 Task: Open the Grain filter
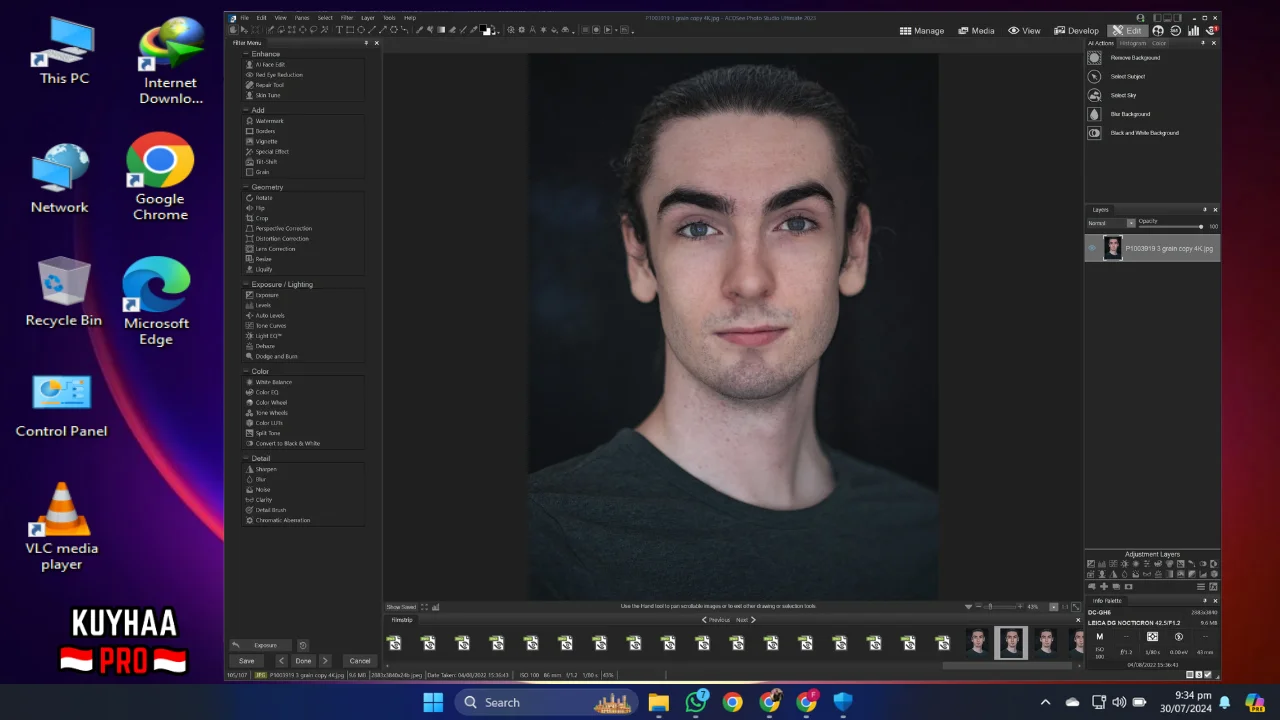point(262,172)
